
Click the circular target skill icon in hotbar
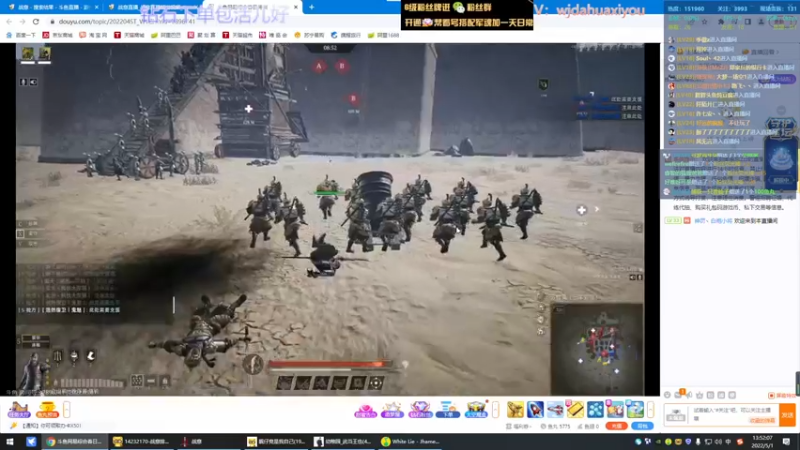(376, 383)
